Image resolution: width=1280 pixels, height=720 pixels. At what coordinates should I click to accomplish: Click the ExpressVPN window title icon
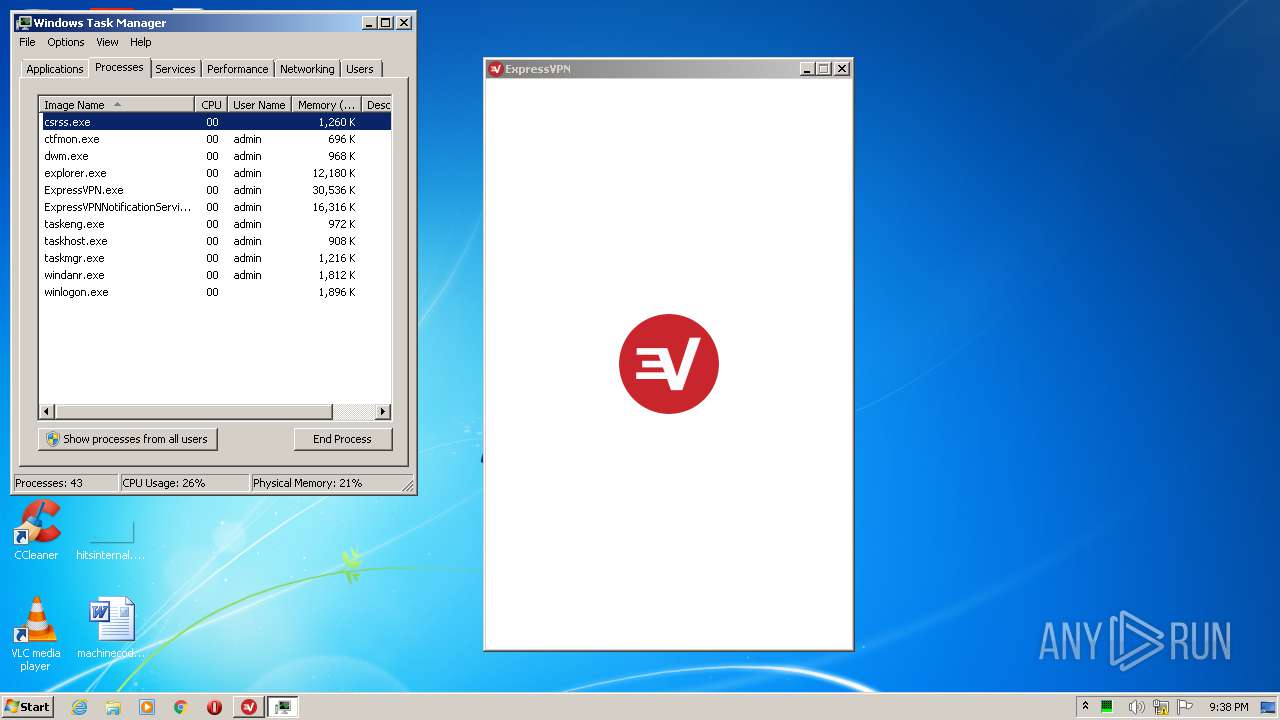coord(495,69)
